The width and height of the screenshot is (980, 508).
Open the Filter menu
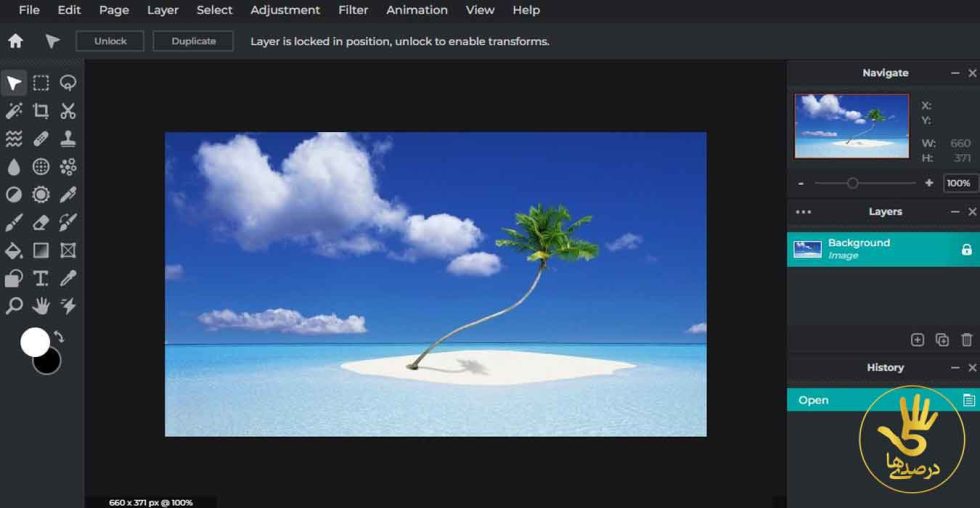tap(353, 10)
